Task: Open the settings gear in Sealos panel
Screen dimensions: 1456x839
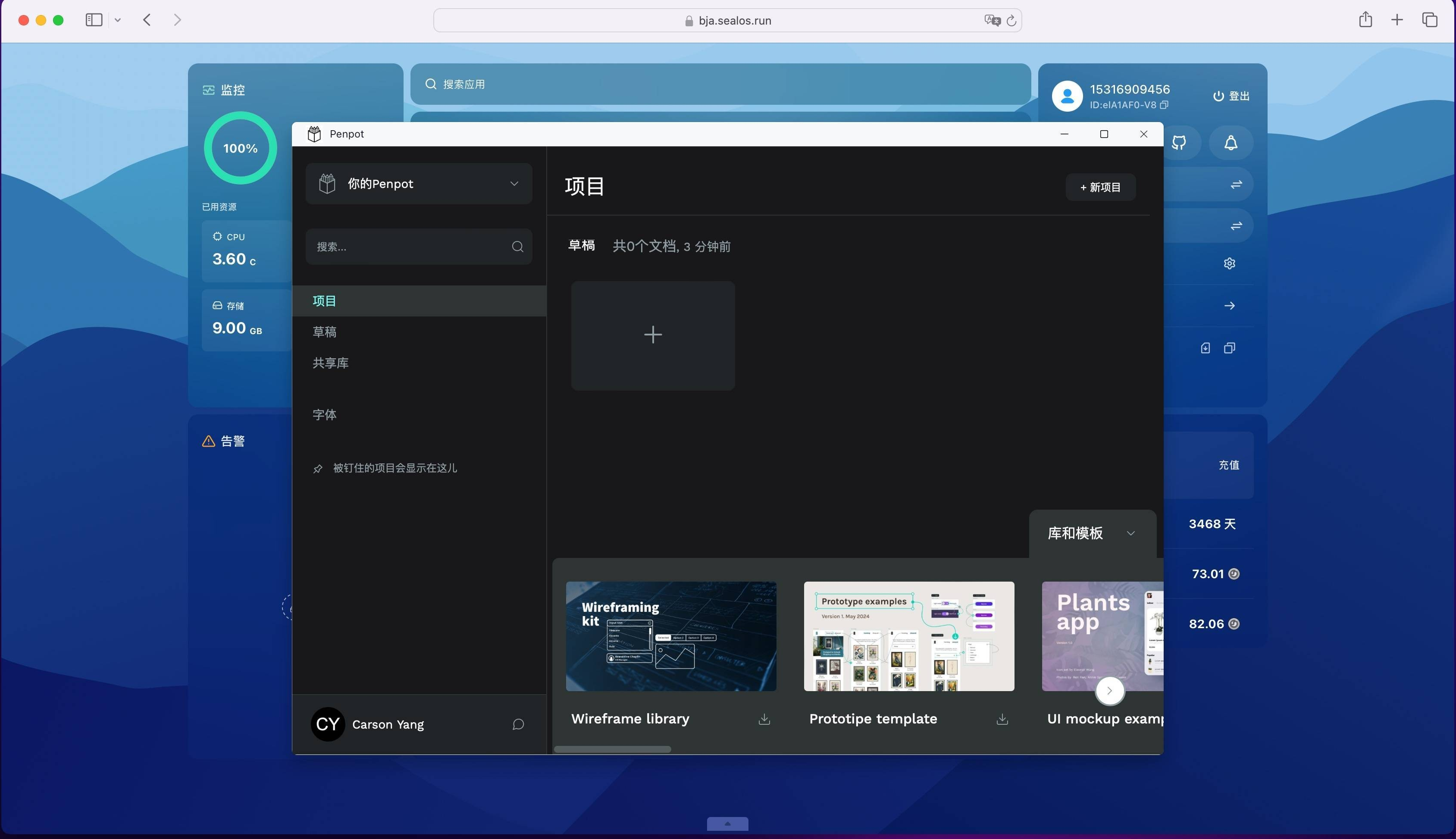Action: click(x=1230, y=263)
